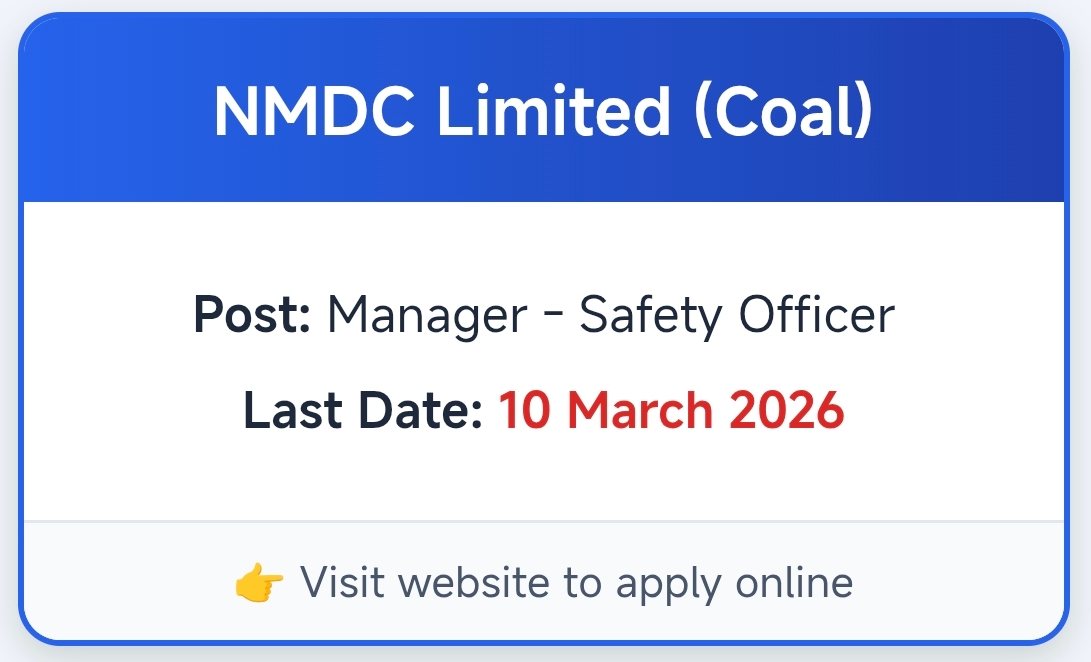
Task: Click the word "(Coal)" in the title
Action: coord(784,110)
